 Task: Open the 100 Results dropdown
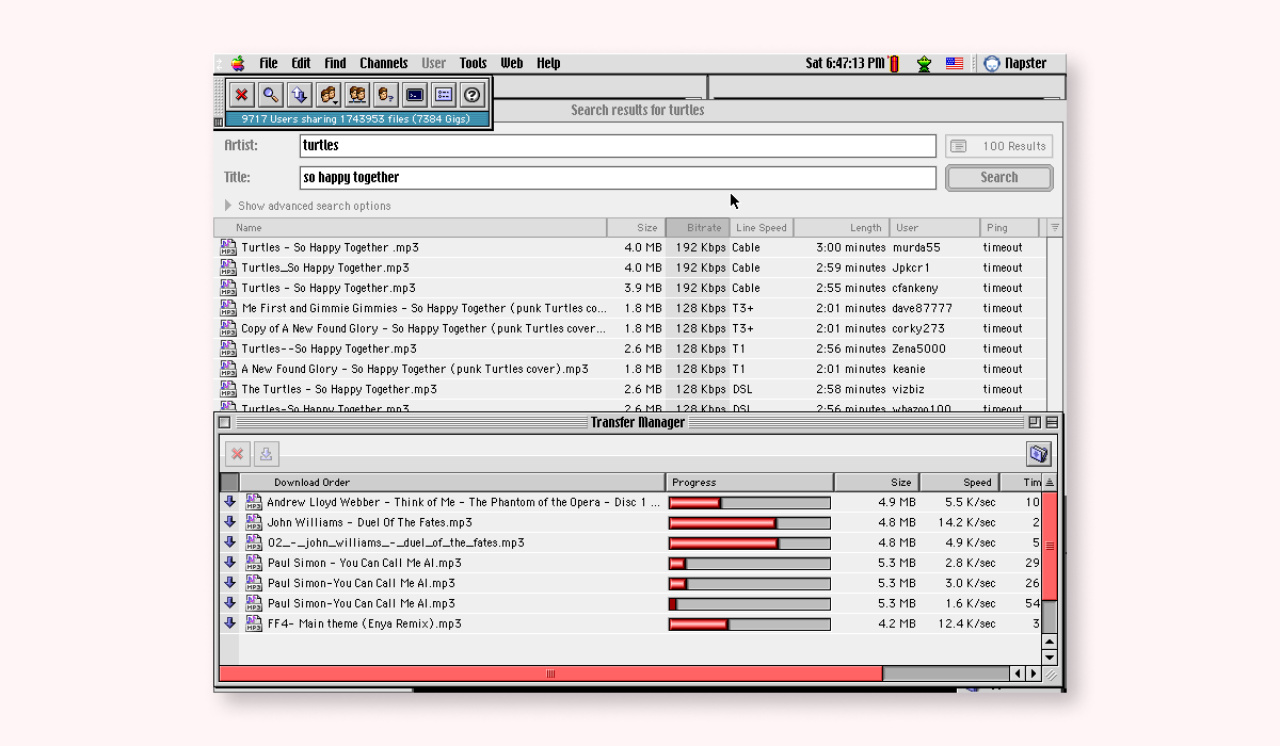tap(998, 146)
